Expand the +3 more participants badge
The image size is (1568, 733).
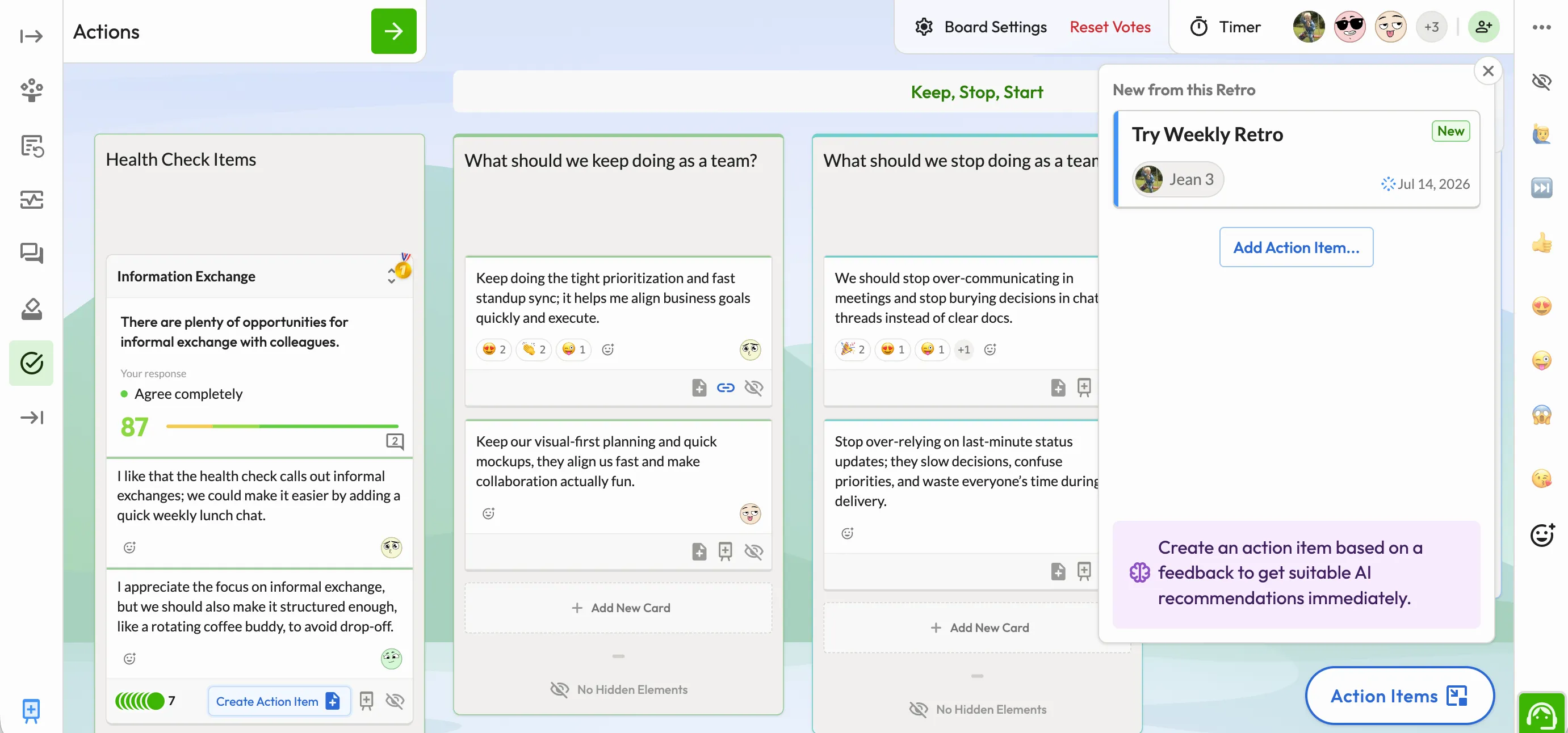pyautogui.click(x=1431, y=27)
